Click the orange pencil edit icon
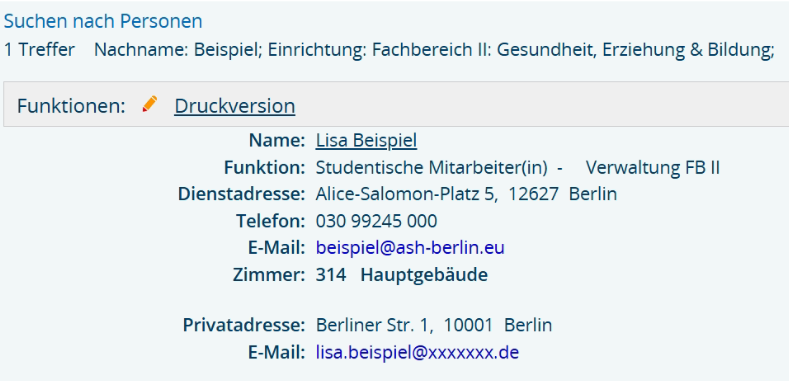789x381 pixels. pyautogui.click(x=149, y=104)
